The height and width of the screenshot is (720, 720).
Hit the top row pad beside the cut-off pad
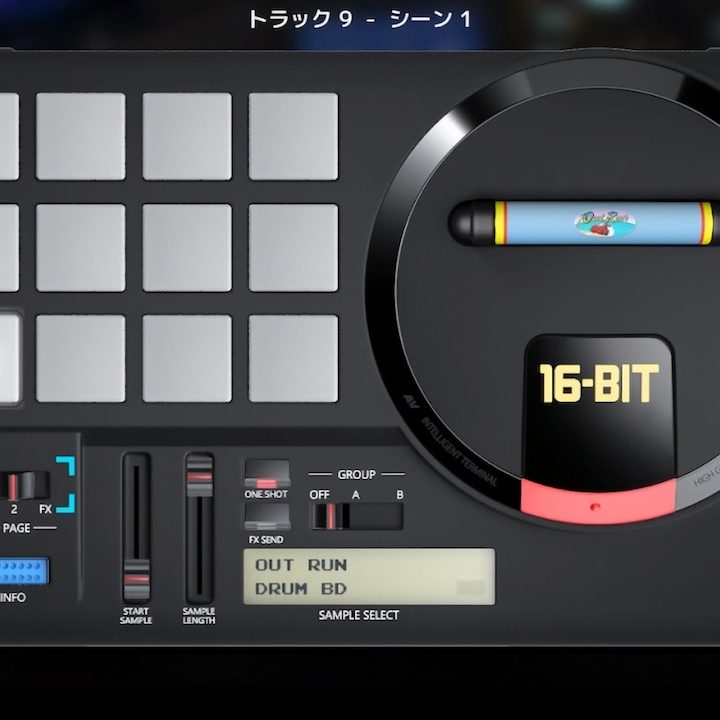pyautogui.click(x=81, y=136)
